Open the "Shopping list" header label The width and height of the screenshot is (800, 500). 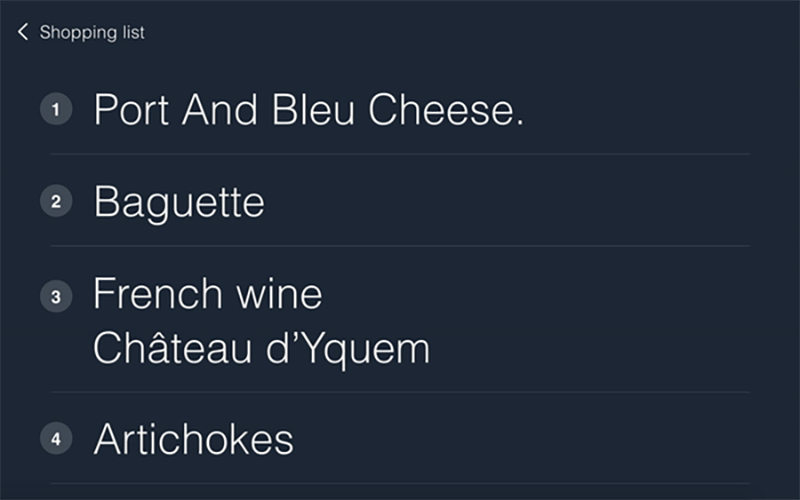click(x=92, y=33)
